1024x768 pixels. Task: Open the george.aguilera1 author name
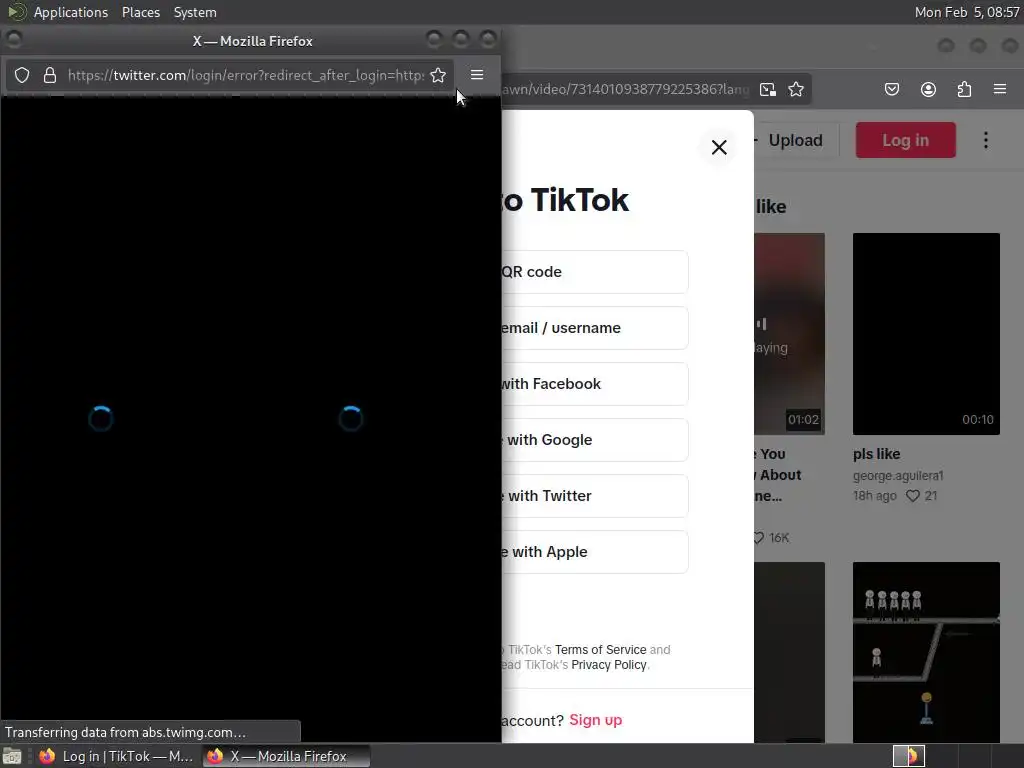click(898, 476)
